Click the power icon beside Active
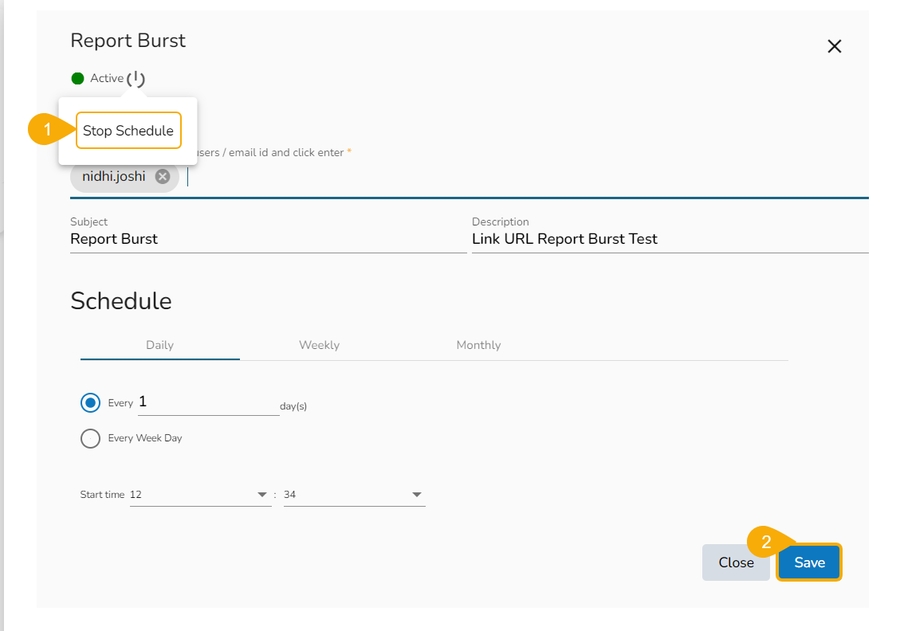This screenshot has width=900, height=631. click(x=136, y=78)
